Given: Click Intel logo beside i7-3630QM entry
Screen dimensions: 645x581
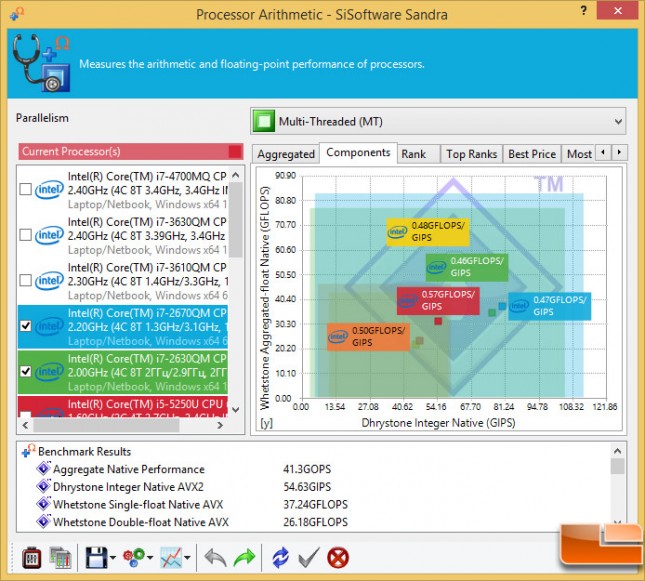Looking at the screenshot, I should [49, 235].
